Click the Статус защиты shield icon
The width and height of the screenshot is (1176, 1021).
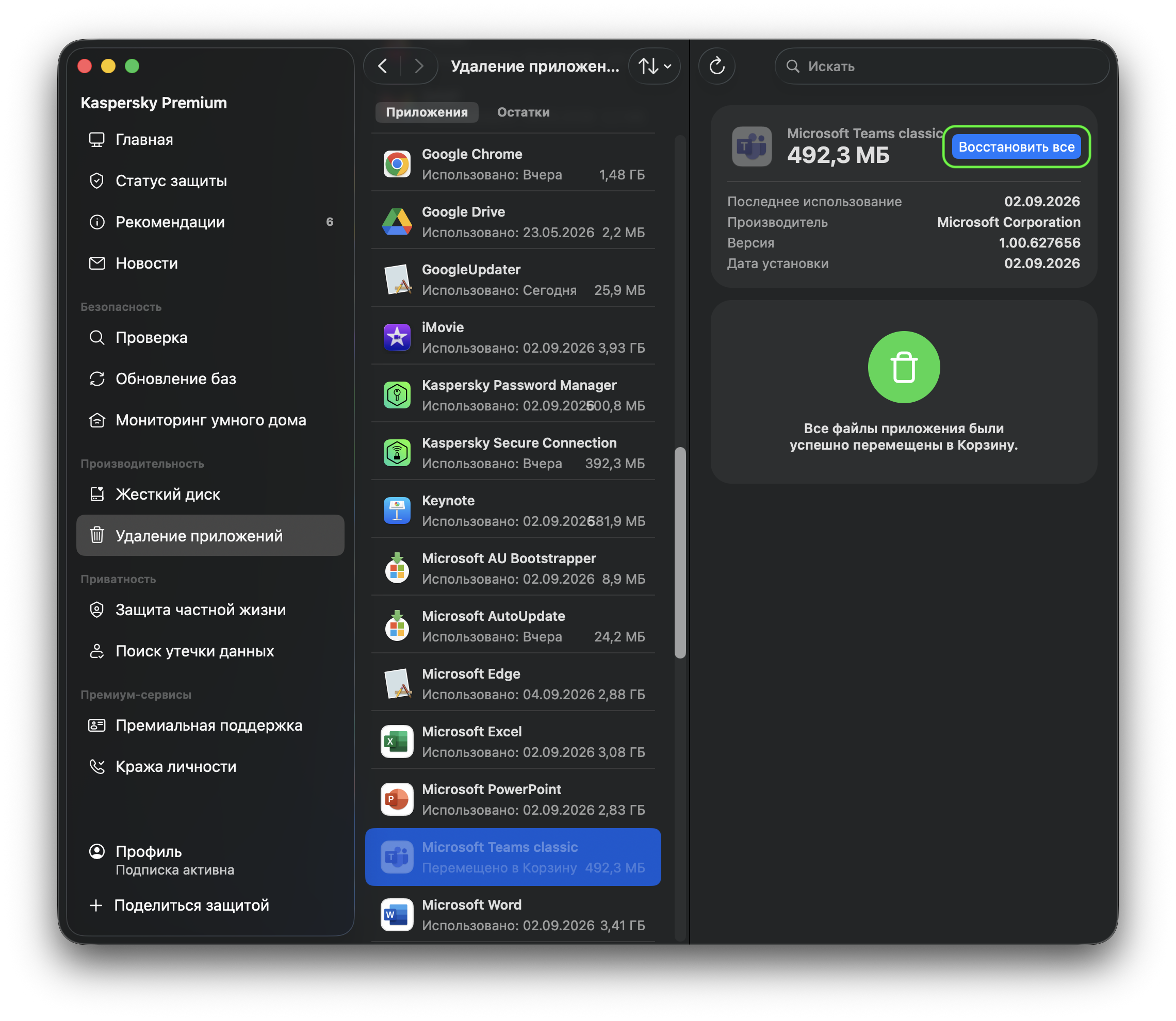pos(97,180)
